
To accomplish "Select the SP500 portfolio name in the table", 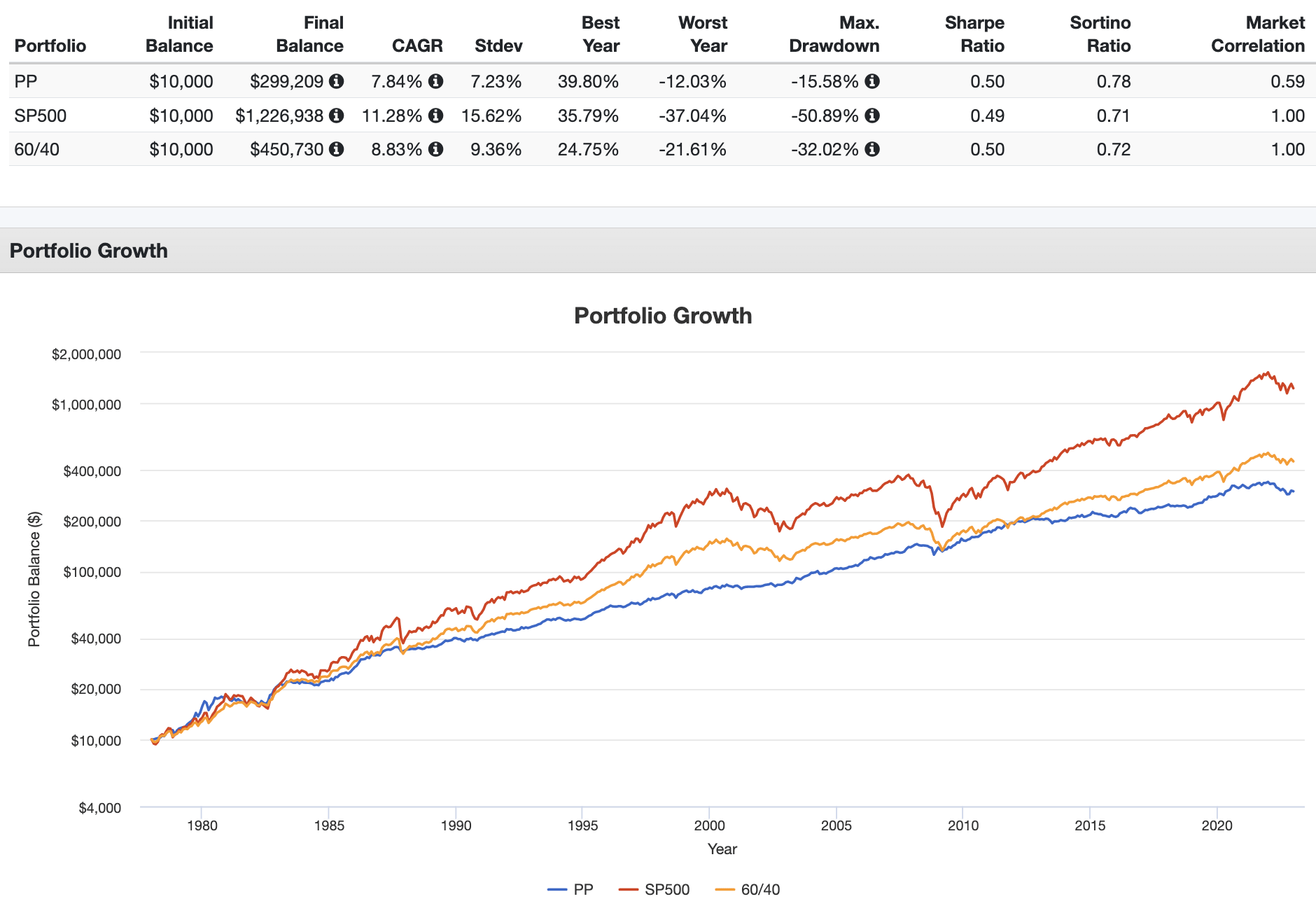I will [x=41, y=116].
